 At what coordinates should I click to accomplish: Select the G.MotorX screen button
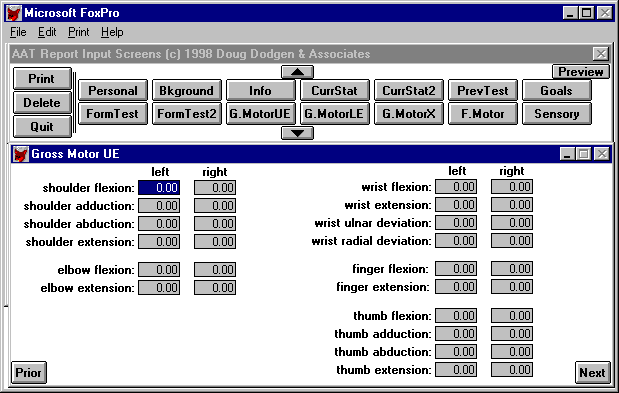click(x=409, y=114)
